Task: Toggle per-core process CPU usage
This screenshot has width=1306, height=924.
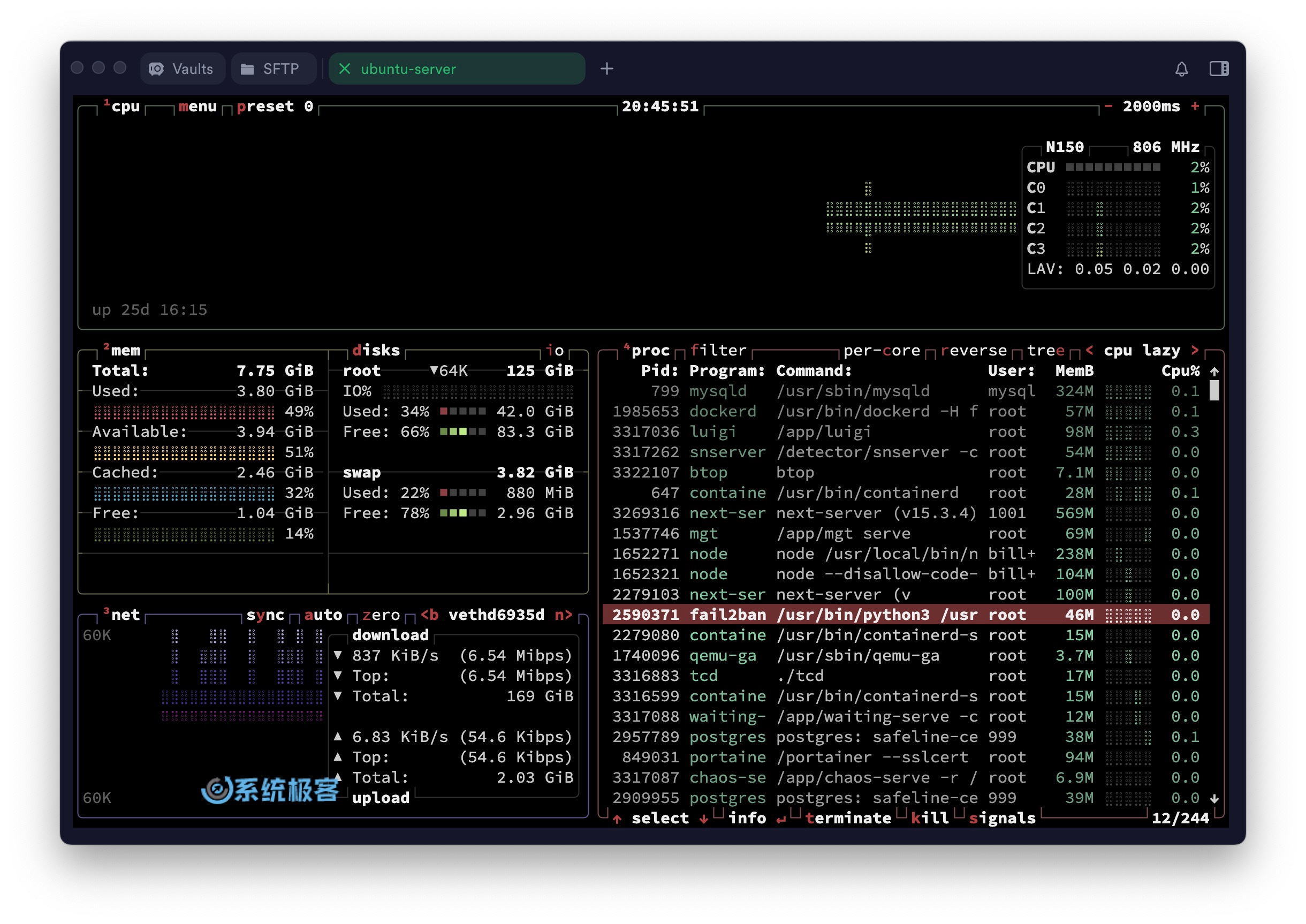Action: [x=882, y=350]
